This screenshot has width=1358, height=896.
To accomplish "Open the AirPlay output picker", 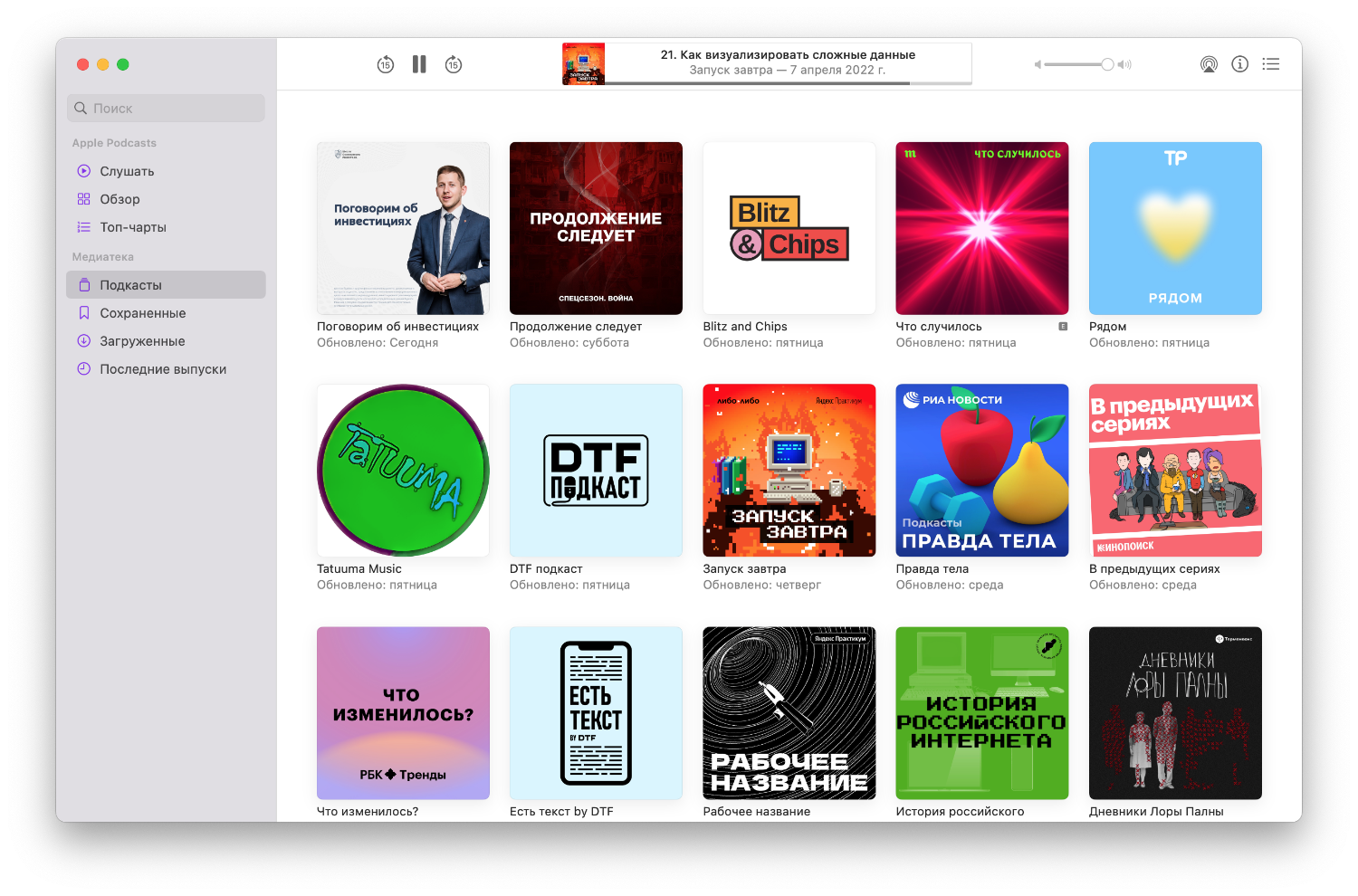I will pos(1209,64).
